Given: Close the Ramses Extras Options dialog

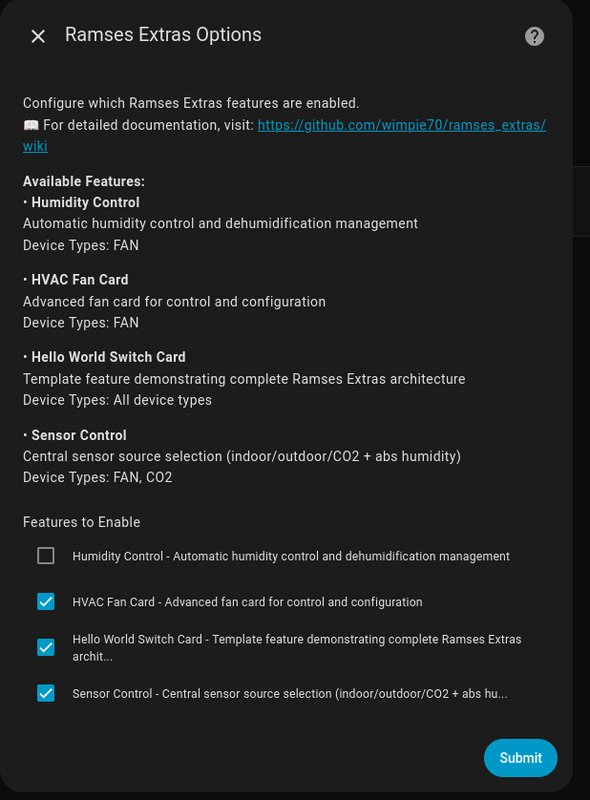Looking at the screenshot, I should point(37,36).
